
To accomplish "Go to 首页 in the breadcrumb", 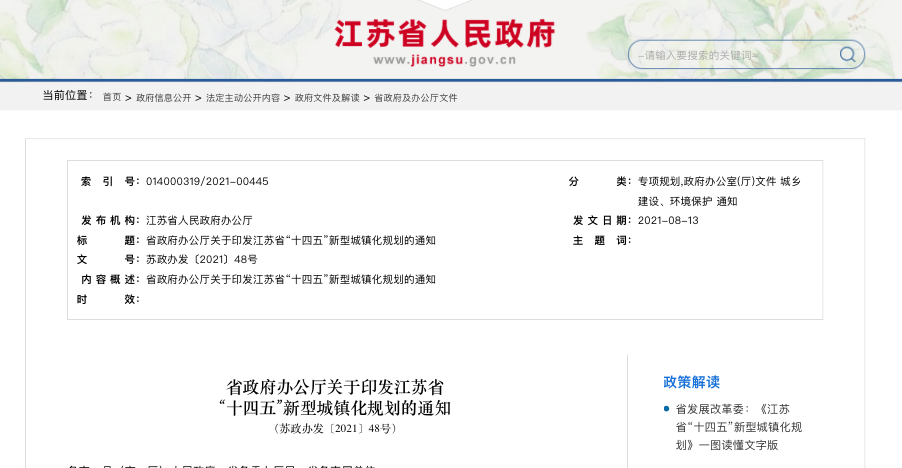I will [x=112, y=98].
